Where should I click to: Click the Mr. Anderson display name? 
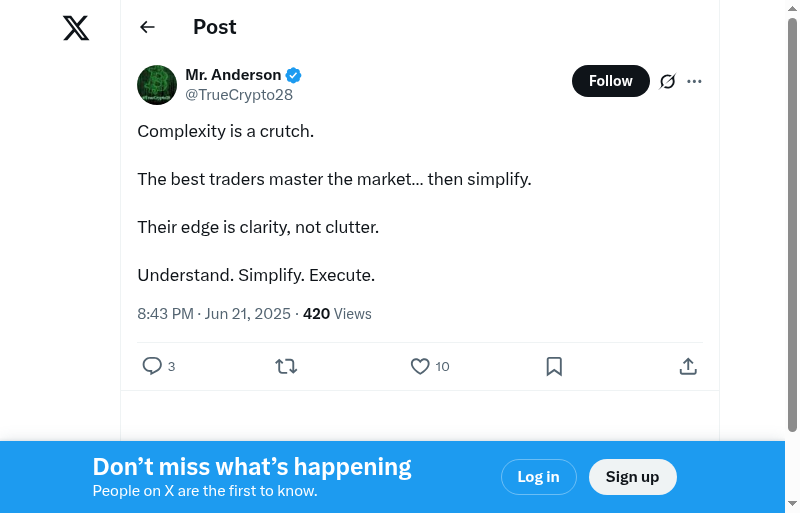tap(233, 75)
